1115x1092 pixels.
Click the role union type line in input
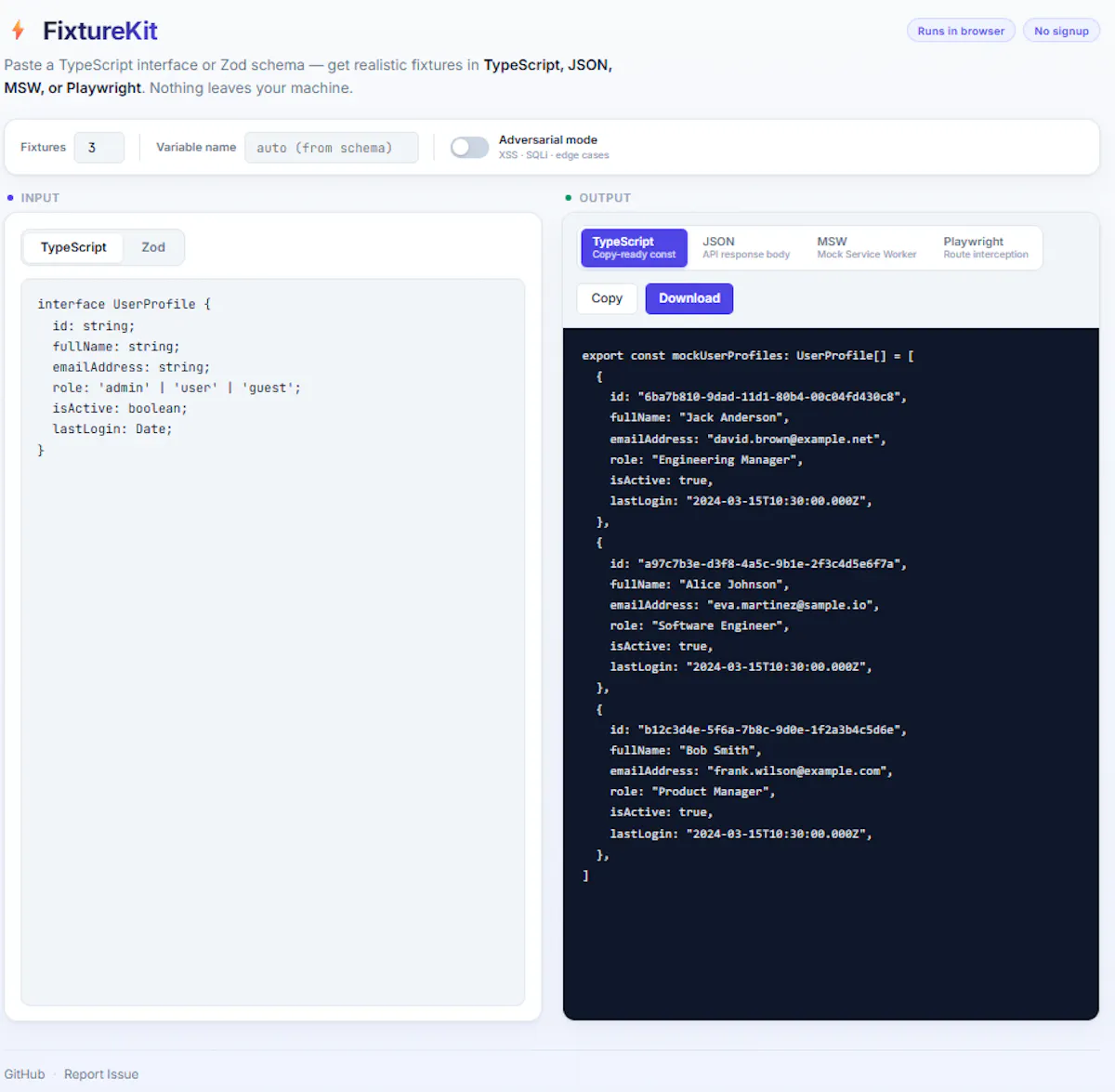coord(177,388)
